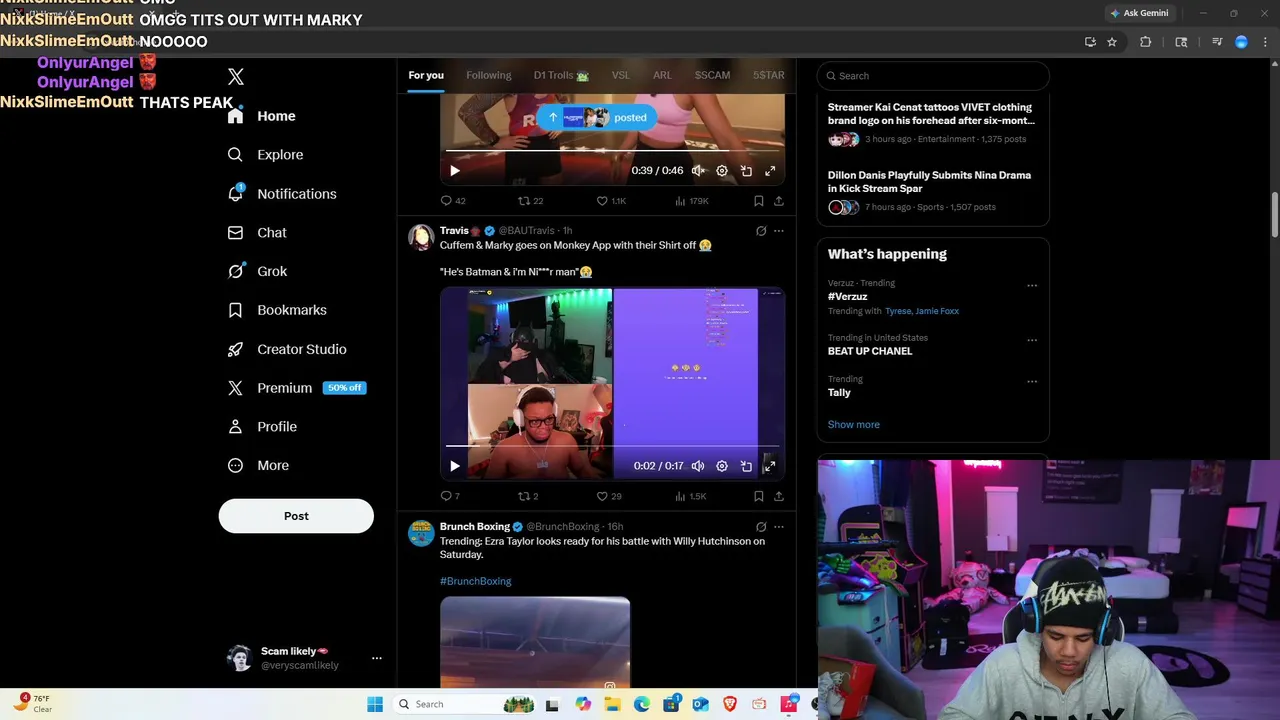Click the Post button
The image size is (1280, 720).
296,516
